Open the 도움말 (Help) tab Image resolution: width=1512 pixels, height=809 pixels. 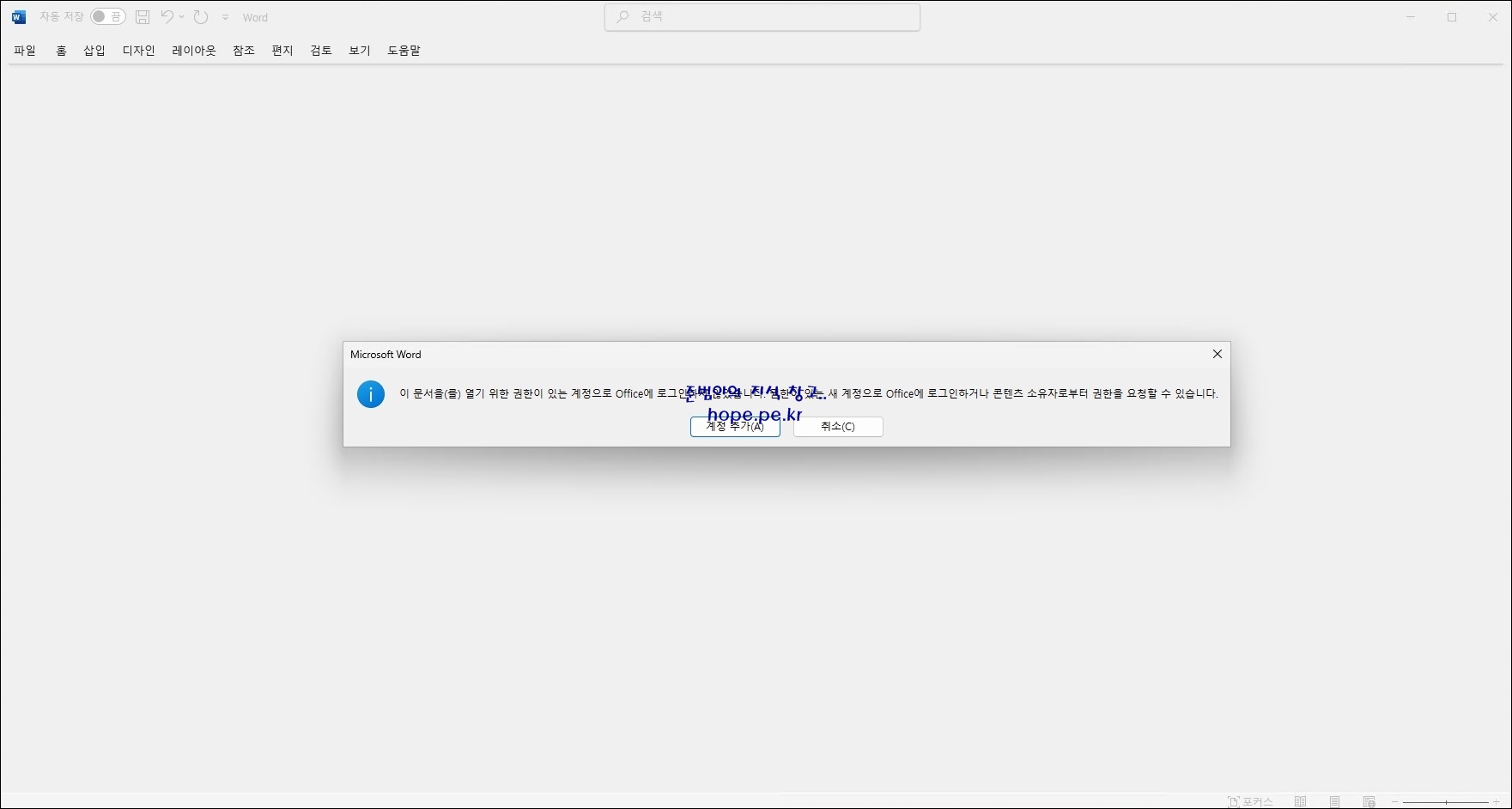click(404, 51)
